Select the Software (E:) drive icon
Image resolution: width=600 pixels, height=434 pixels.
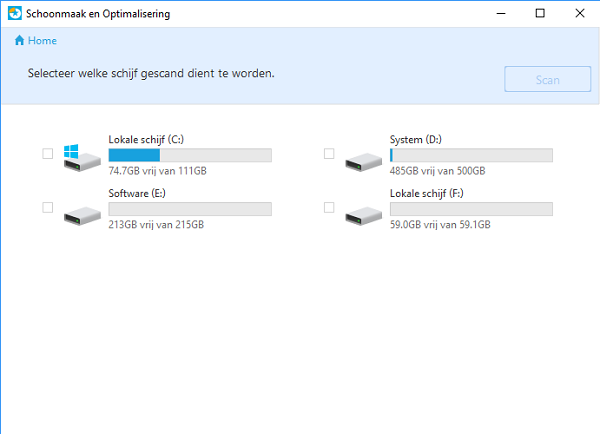pos(80,210)
